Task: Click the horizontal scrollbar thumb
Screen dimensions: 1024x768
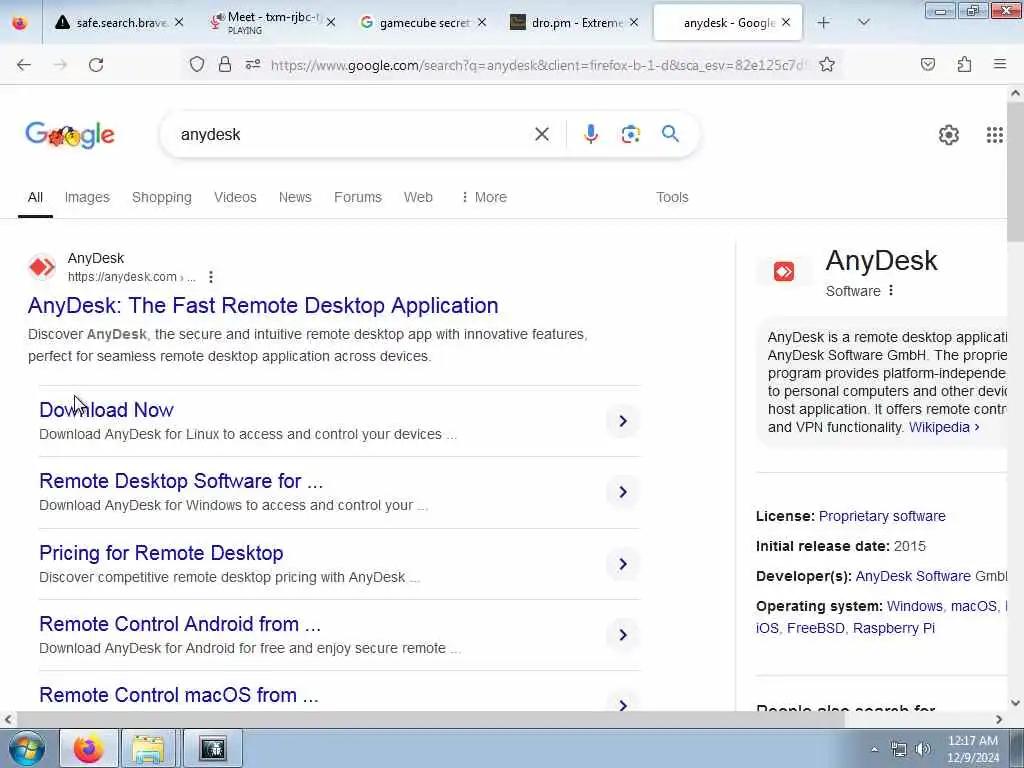Action: tap(429, 719)
